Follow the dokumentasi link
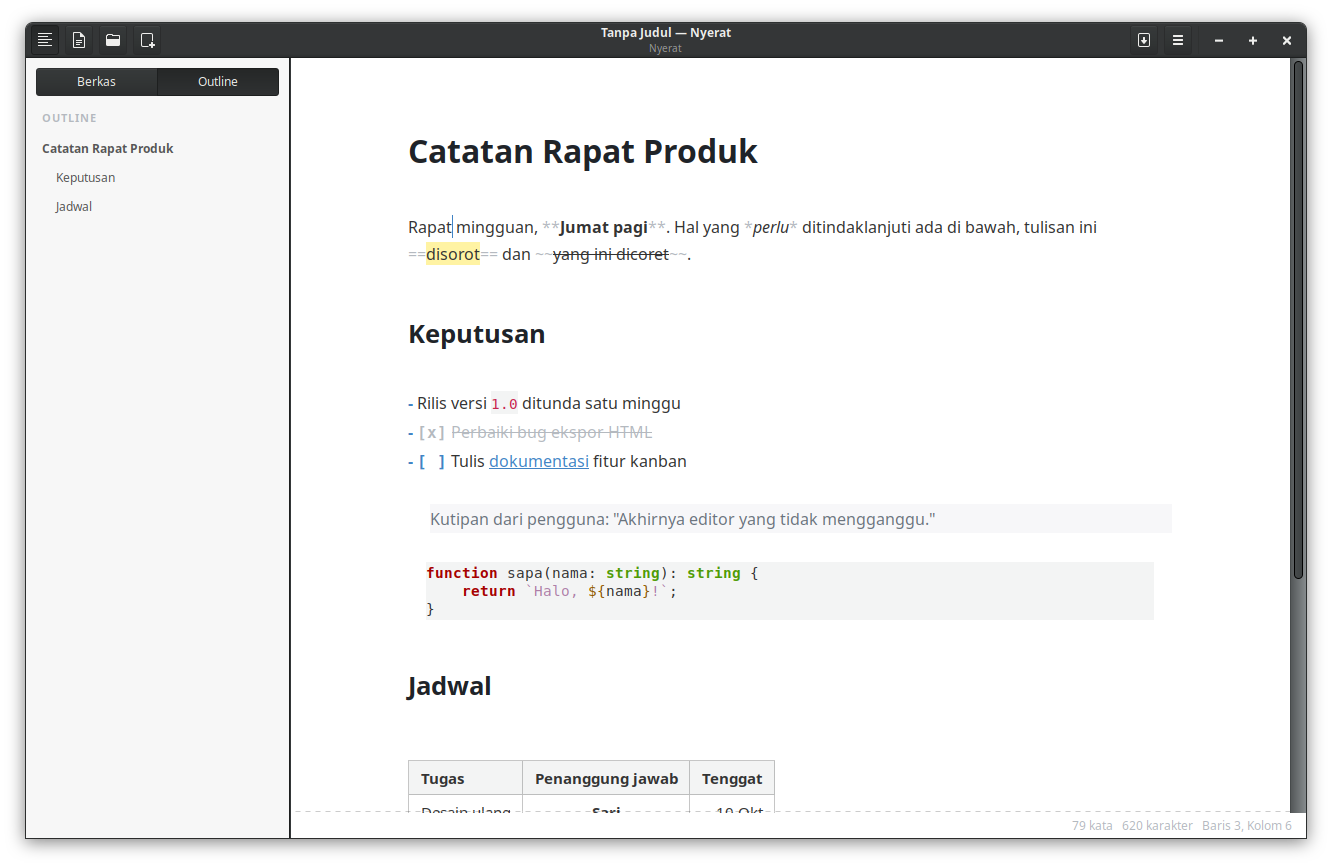Image resolution: width=1332 pixels, height=867 pixels. point(539,462)
